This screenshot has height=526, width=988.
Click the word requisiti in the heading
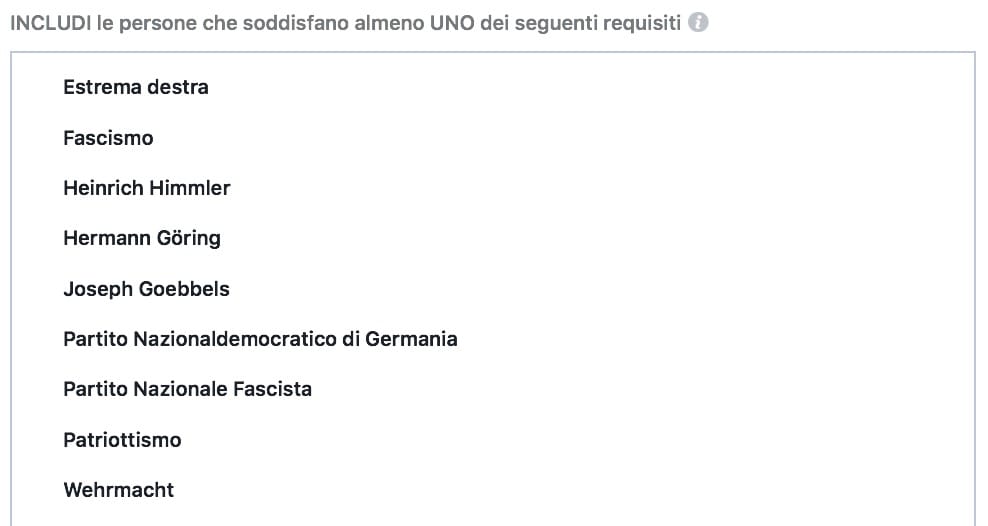click(643, 23)
